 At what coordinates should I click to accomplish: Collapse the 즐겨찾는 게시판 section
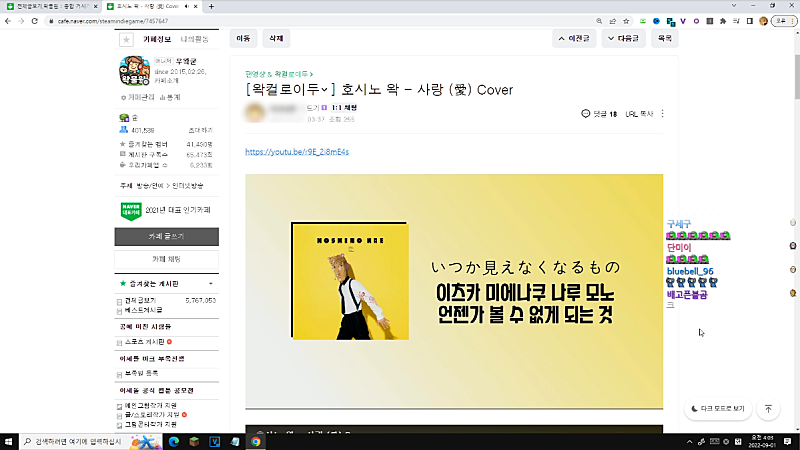[211, 284]
